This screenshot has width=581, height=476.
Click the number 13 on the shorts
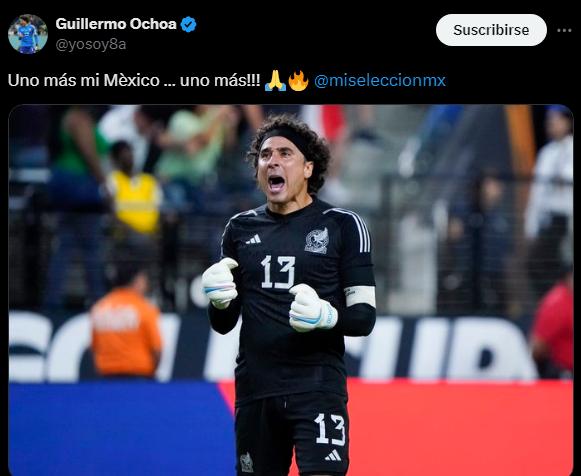point(330,430)
